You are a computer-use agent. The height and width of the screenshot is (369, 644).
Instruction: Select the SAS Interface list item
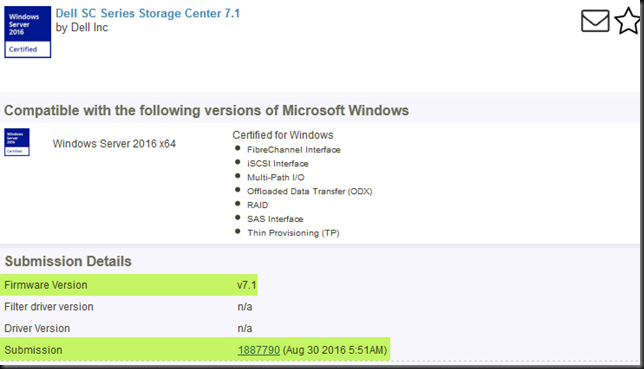click(275, 219)
